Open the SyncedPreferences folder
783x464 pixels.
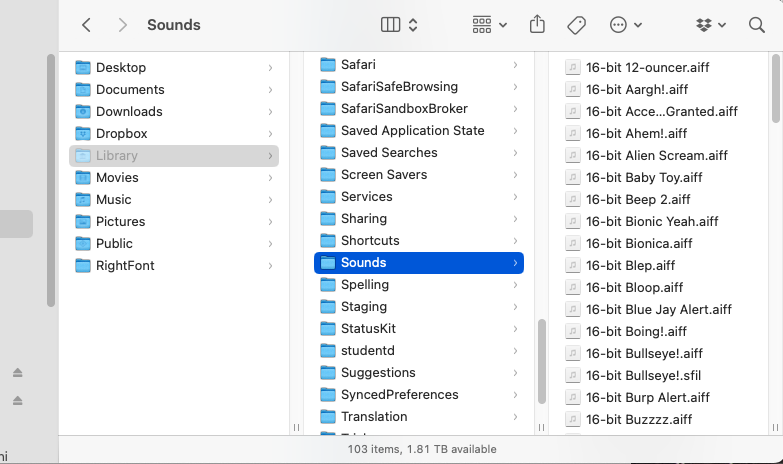[x=419, y=395]
